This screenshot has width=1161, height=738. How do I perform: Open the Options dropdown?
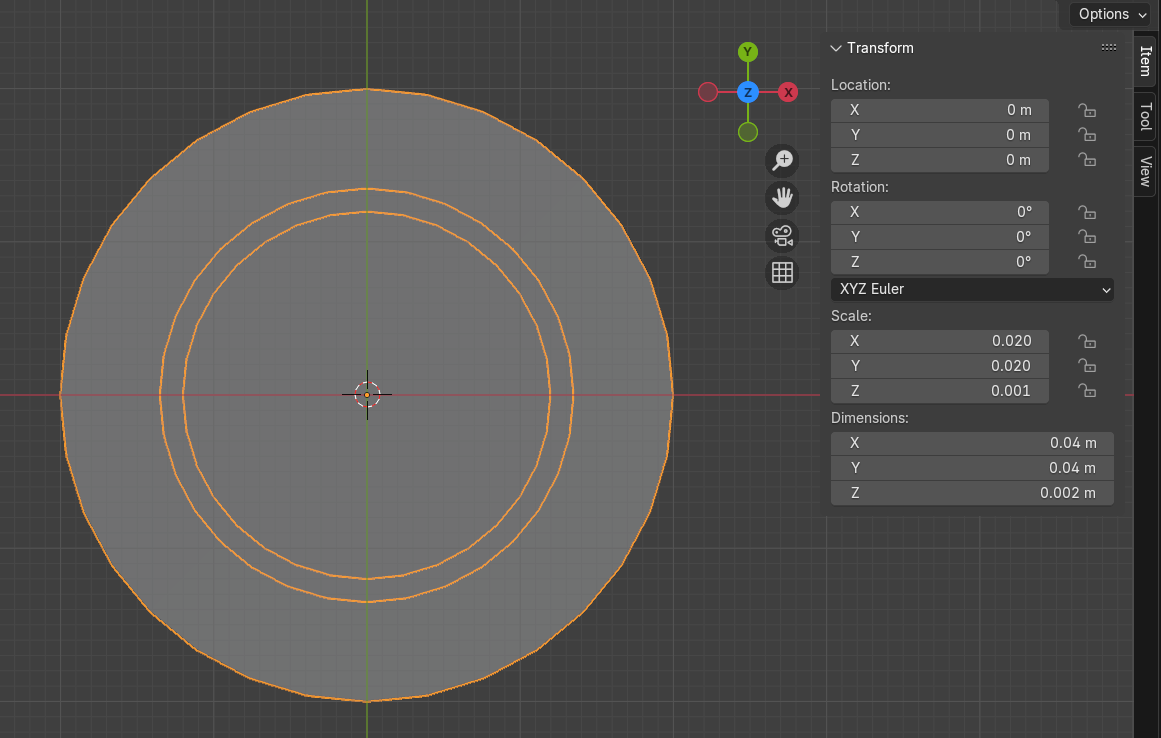click(1110, 14)
